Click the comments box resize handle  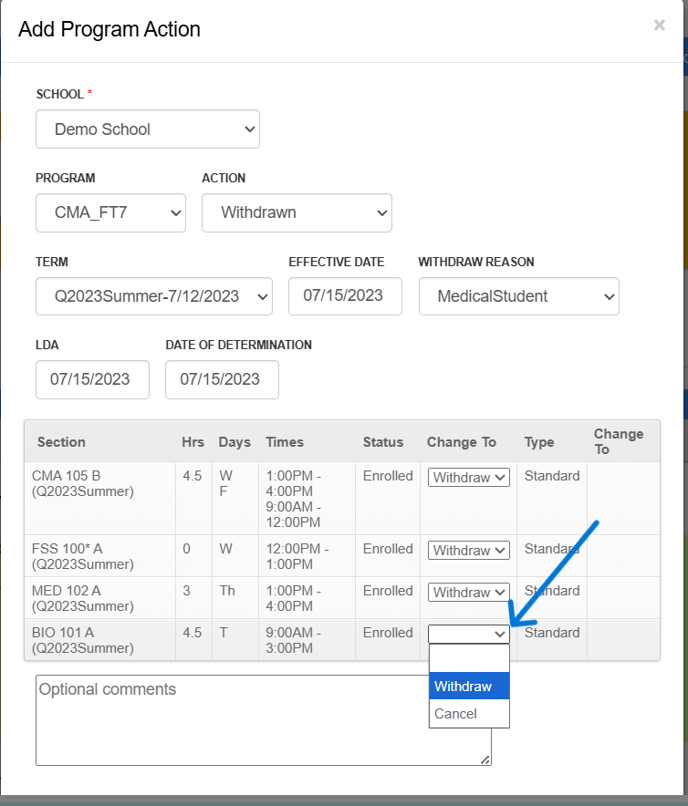coord(485,760)
